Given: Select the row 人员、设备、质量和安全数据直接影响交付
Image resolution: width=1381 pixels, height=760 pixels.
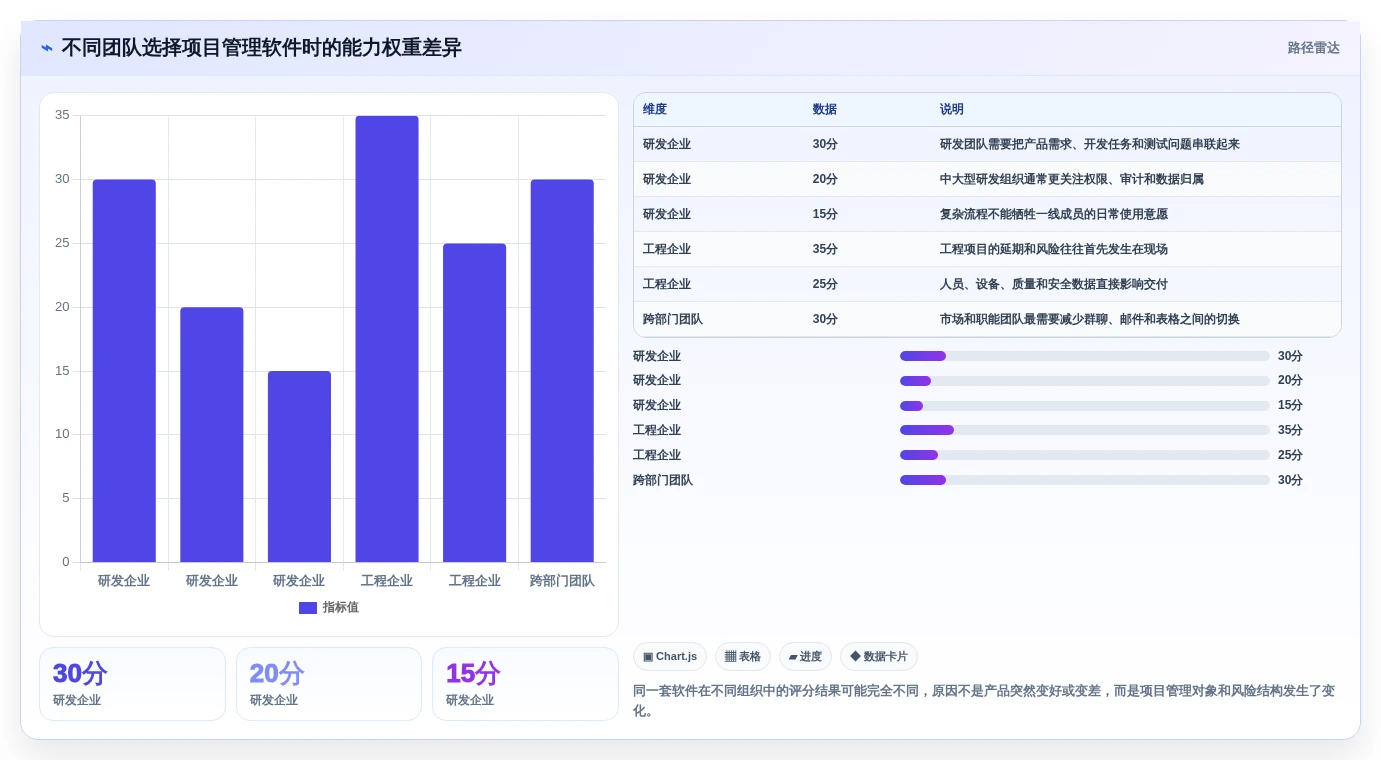Looking at the screenshot, I should point(987,284).
